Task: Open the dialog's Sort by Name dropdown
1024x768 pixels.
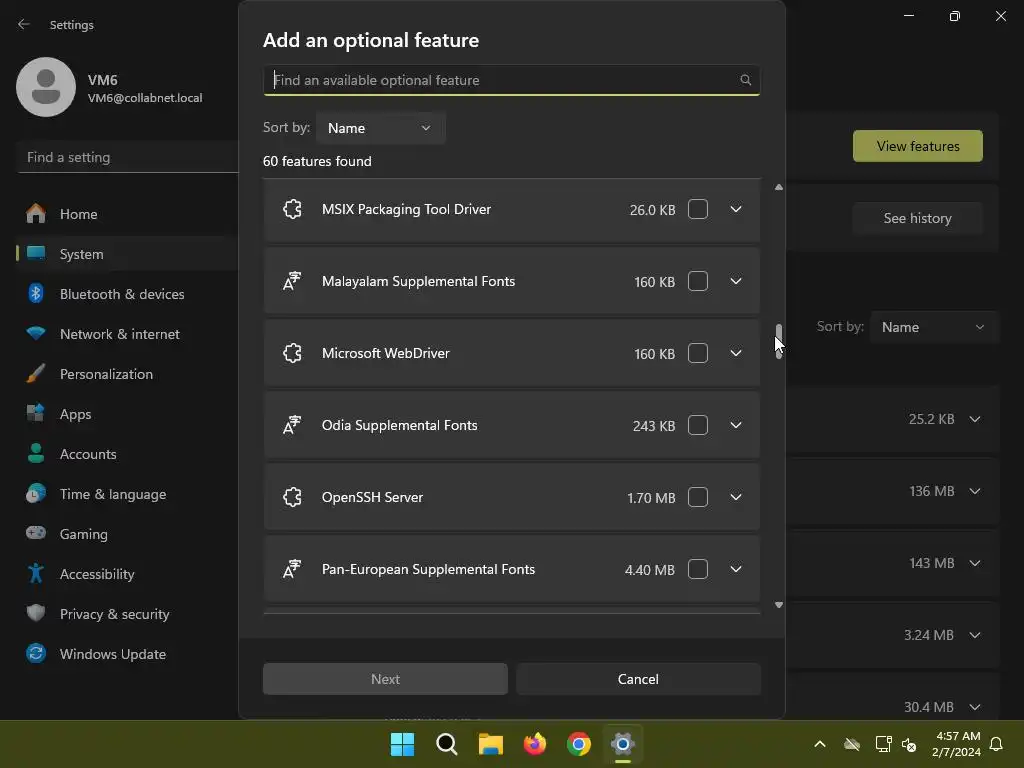Action: [380, 128]
